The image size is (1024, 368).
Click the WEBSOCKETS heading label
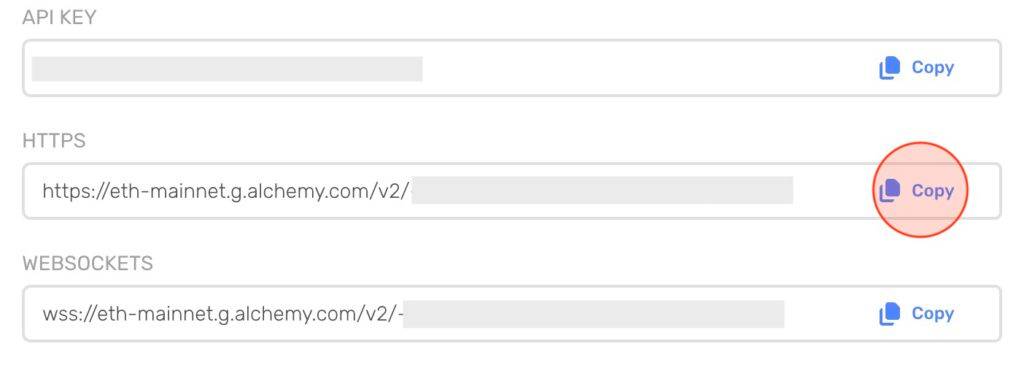tap(88, 264)
